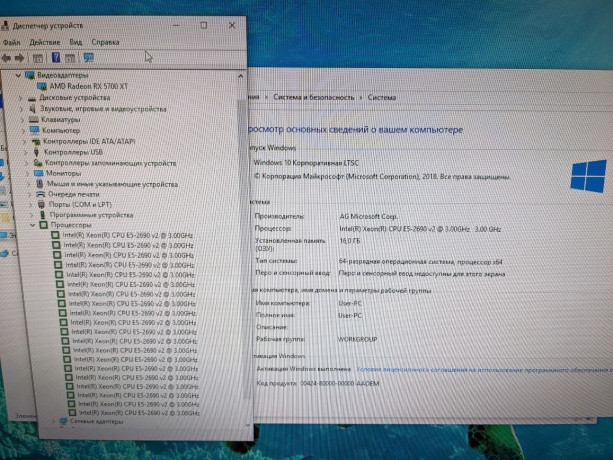Open the Файл menu

[12, 42]
